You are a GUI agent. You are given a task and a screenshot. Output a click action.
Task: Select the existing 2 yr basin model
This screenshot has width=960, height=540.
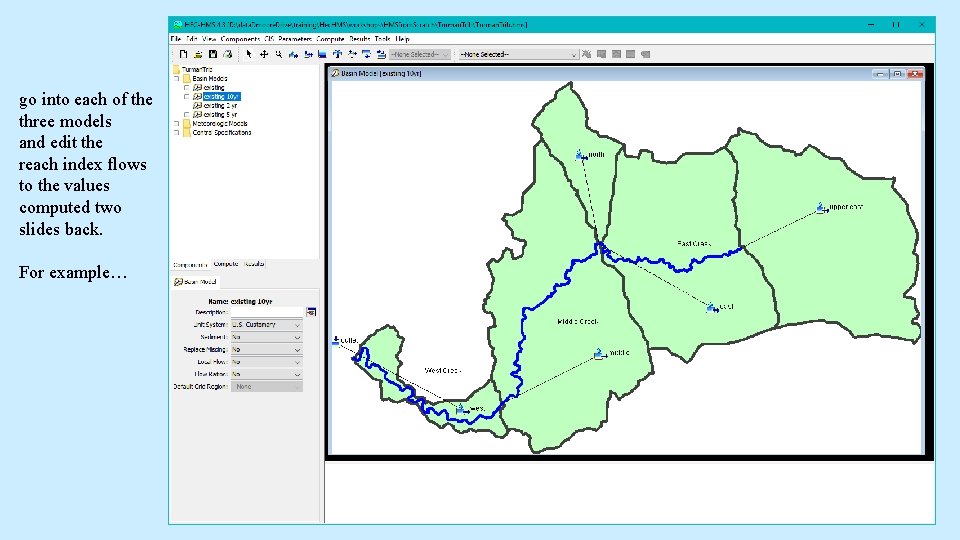click(220, 105)
